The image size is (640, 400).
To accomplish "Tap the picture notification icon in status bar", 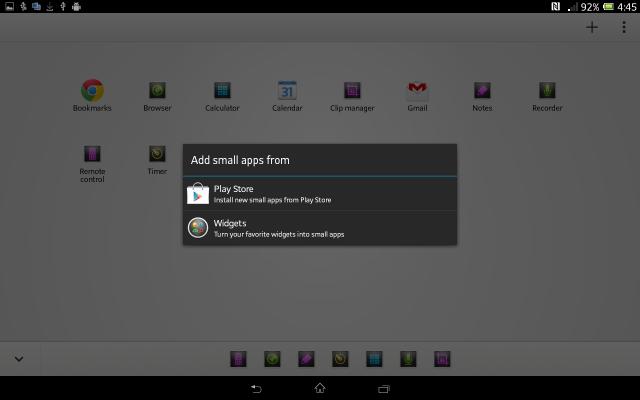I will pos(9,6).
